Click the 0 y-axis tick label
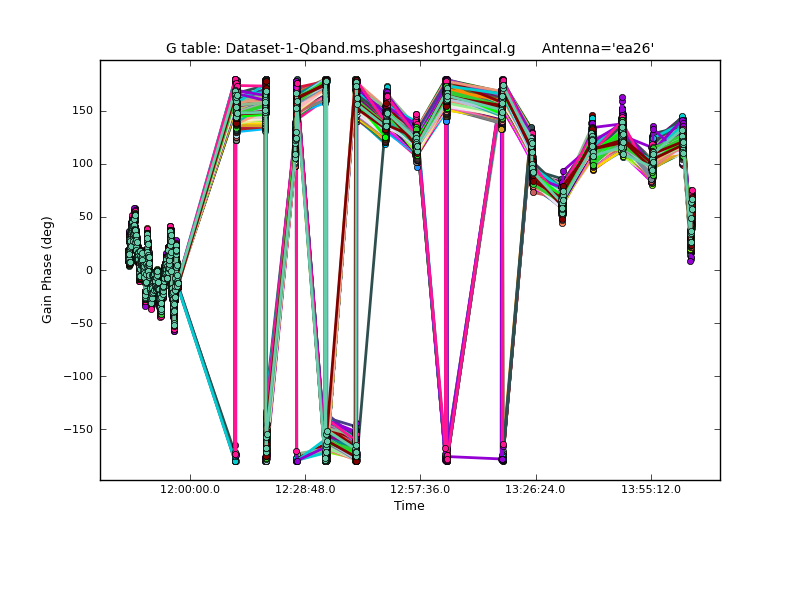Screen dimensions: 800x600 90,270
